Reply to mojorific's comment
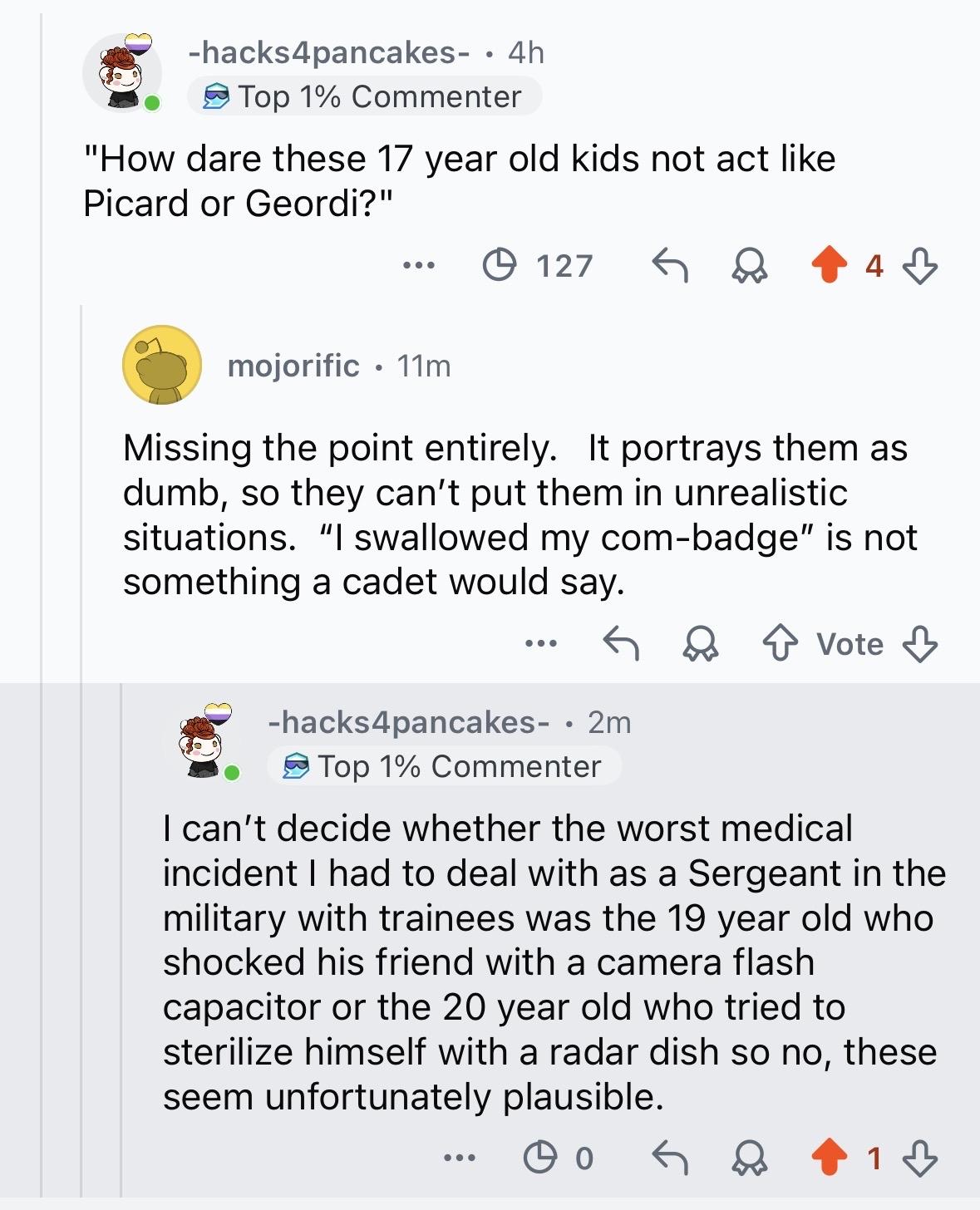 (620, 643)
